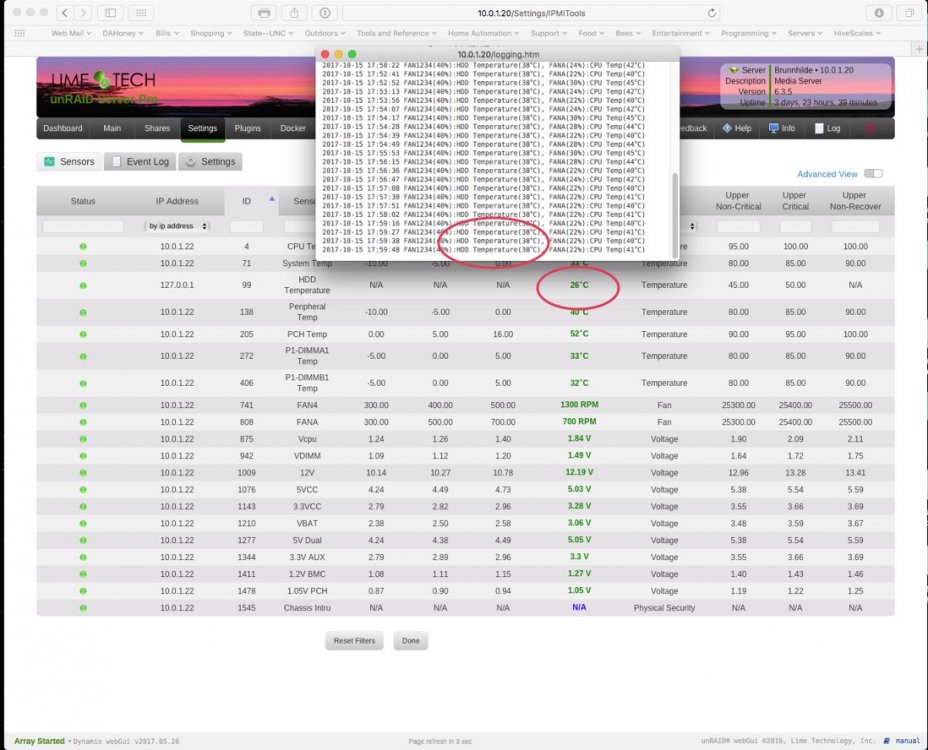Click status indicator for FAN4 row
Image resolution: width=928 pixels, height=750 pixels.
pos(83,405)
